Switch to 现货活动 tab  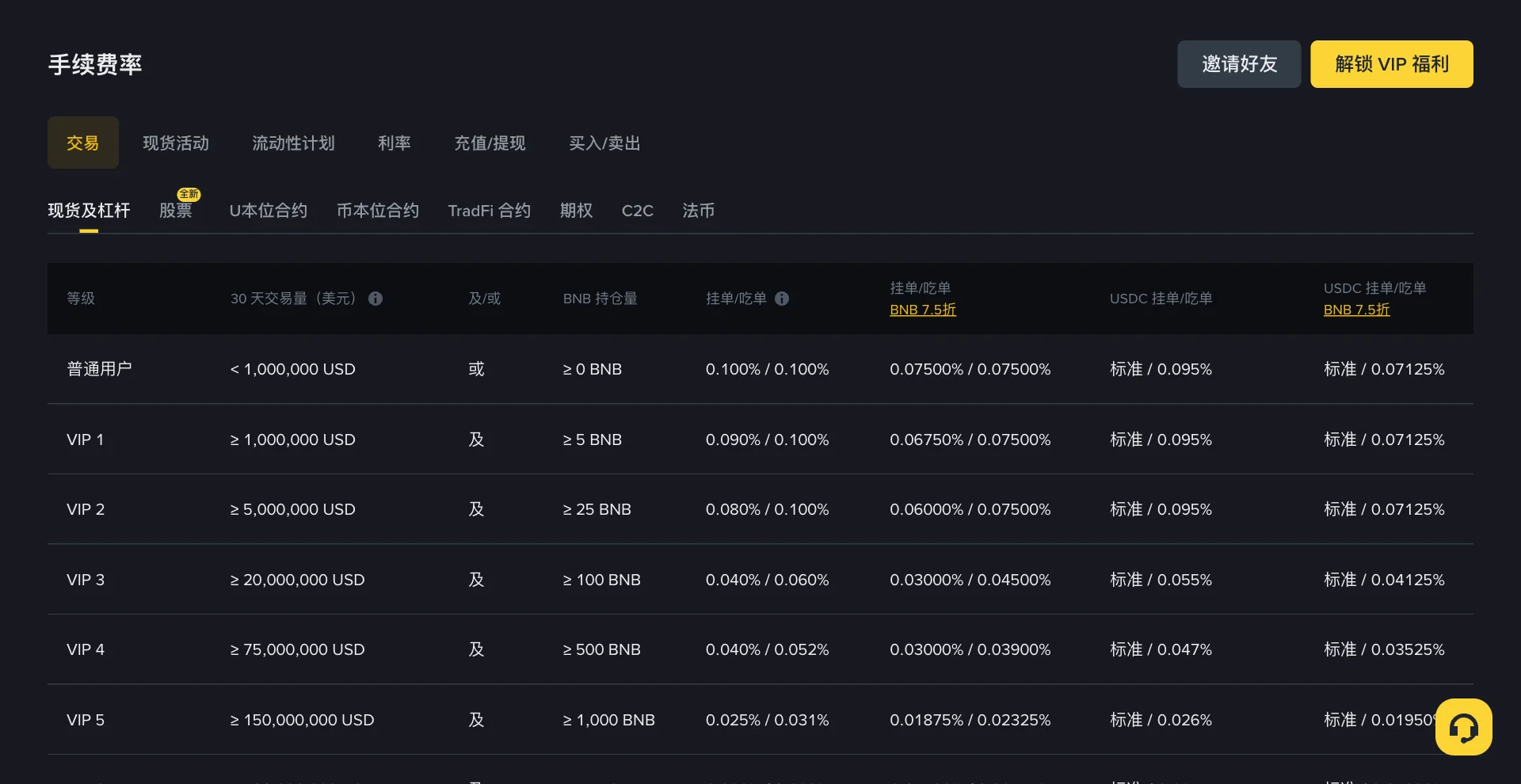point(176,143)
